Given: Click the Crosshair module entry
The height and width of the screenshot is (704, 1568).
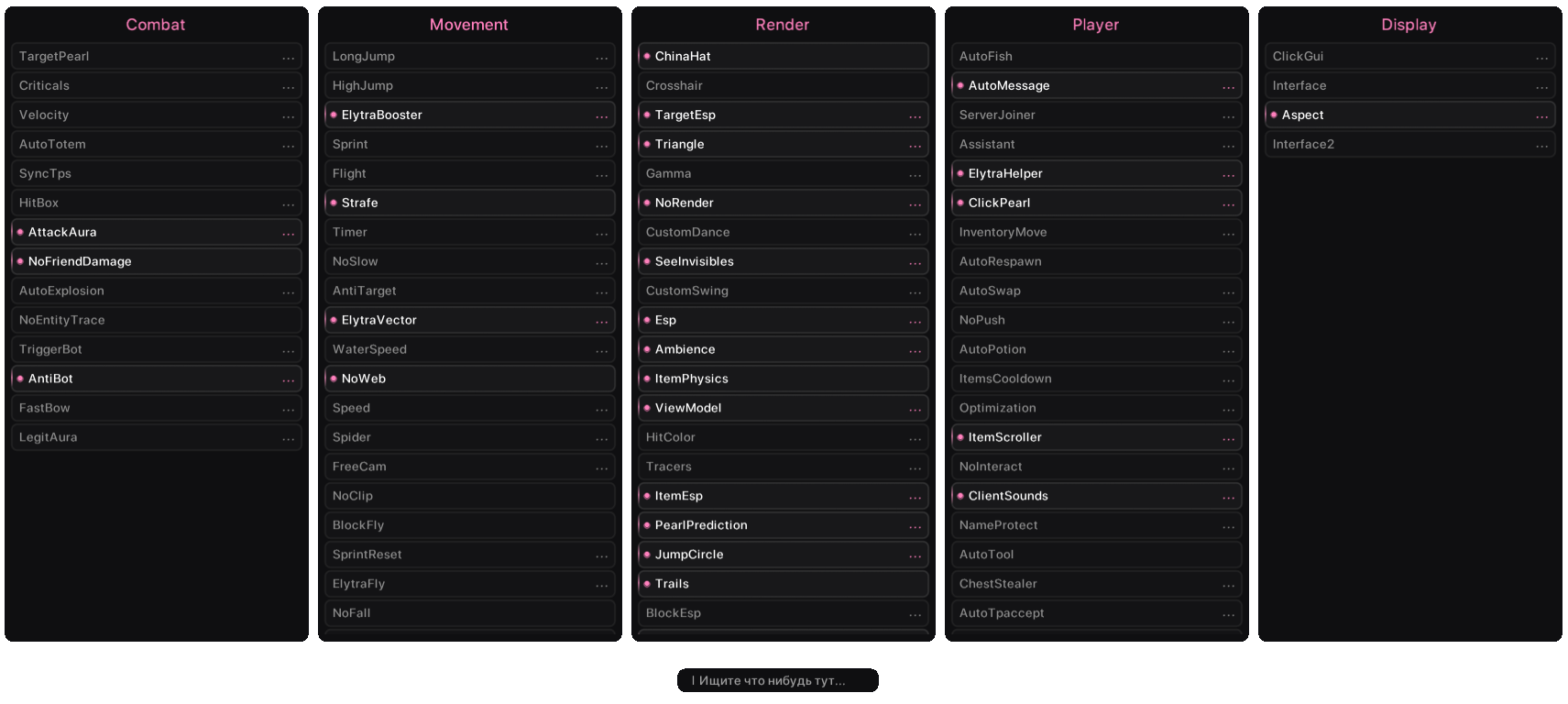Looking at the screenshot, I should (x=674, y=85).
